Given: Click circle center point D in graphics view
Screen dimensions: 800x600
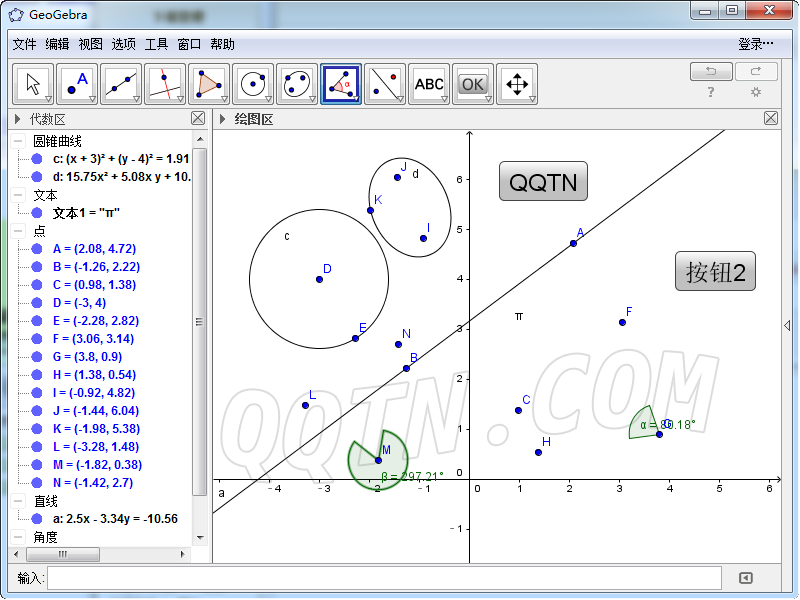Looking at the screenshot, I should point(319,279).
